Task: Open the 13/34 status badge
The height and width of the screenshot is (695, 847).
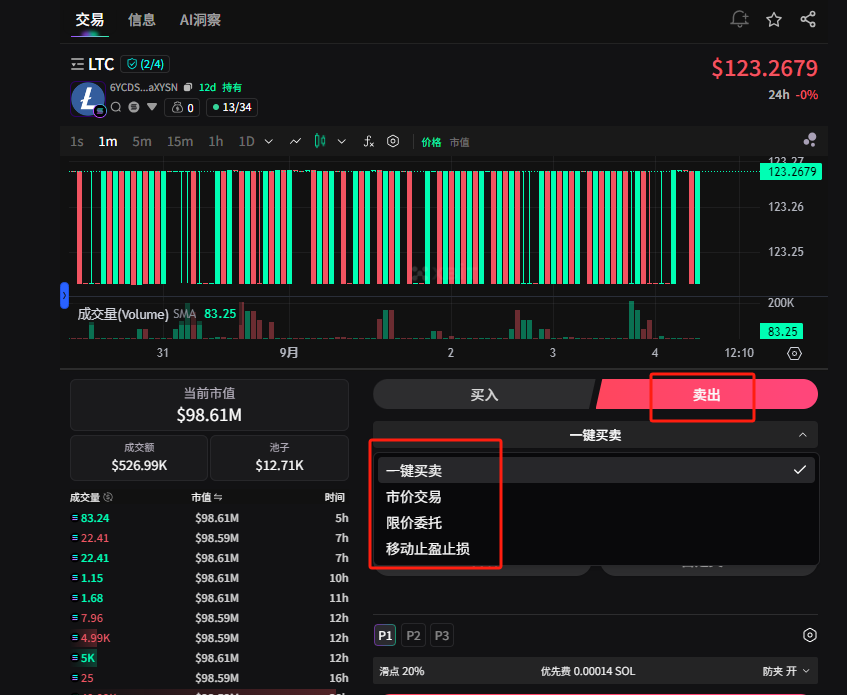Action: coord(232,107)
